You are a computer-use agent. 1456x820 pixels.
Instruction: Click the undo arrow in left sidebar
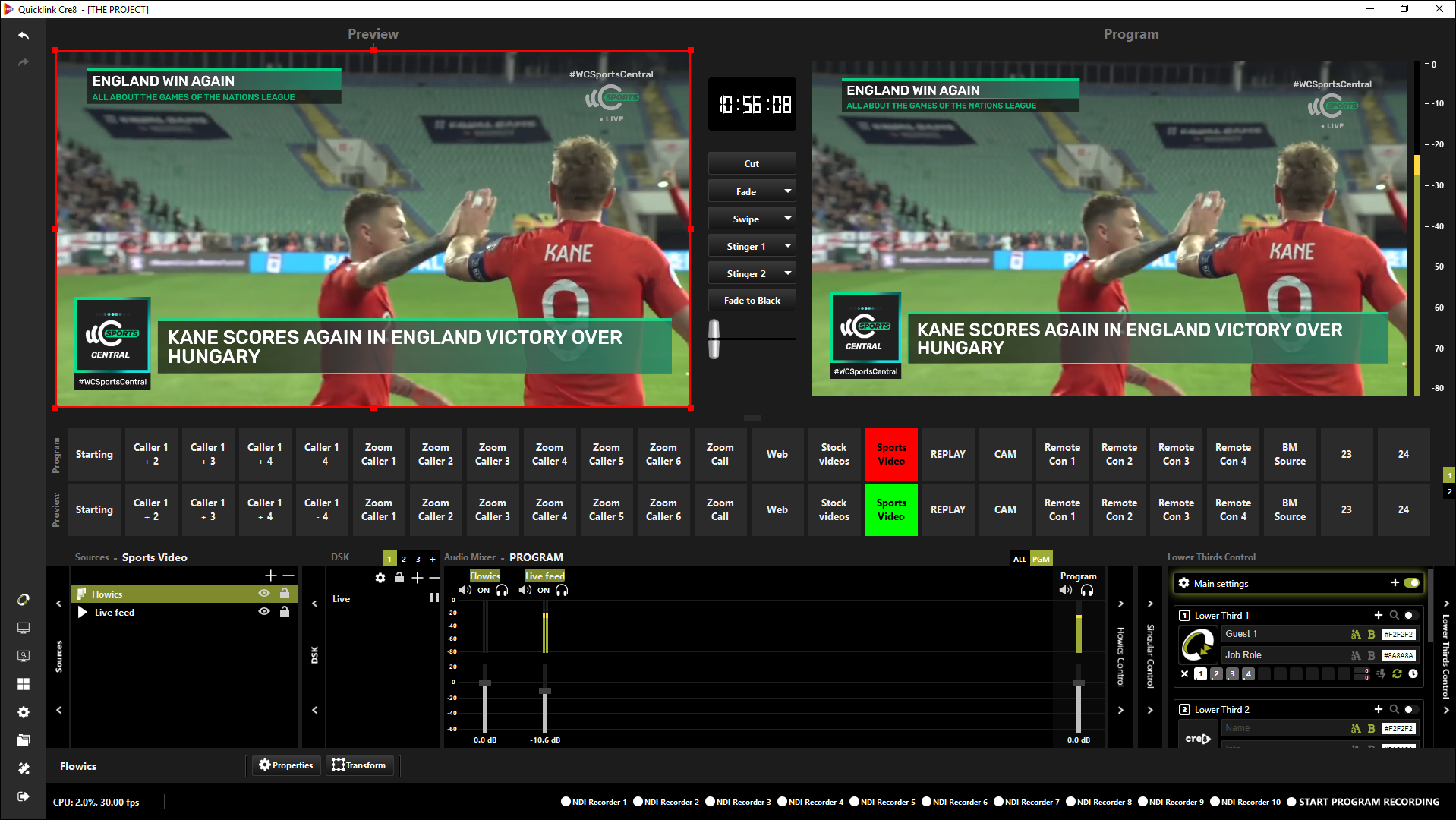click(24, 36)
